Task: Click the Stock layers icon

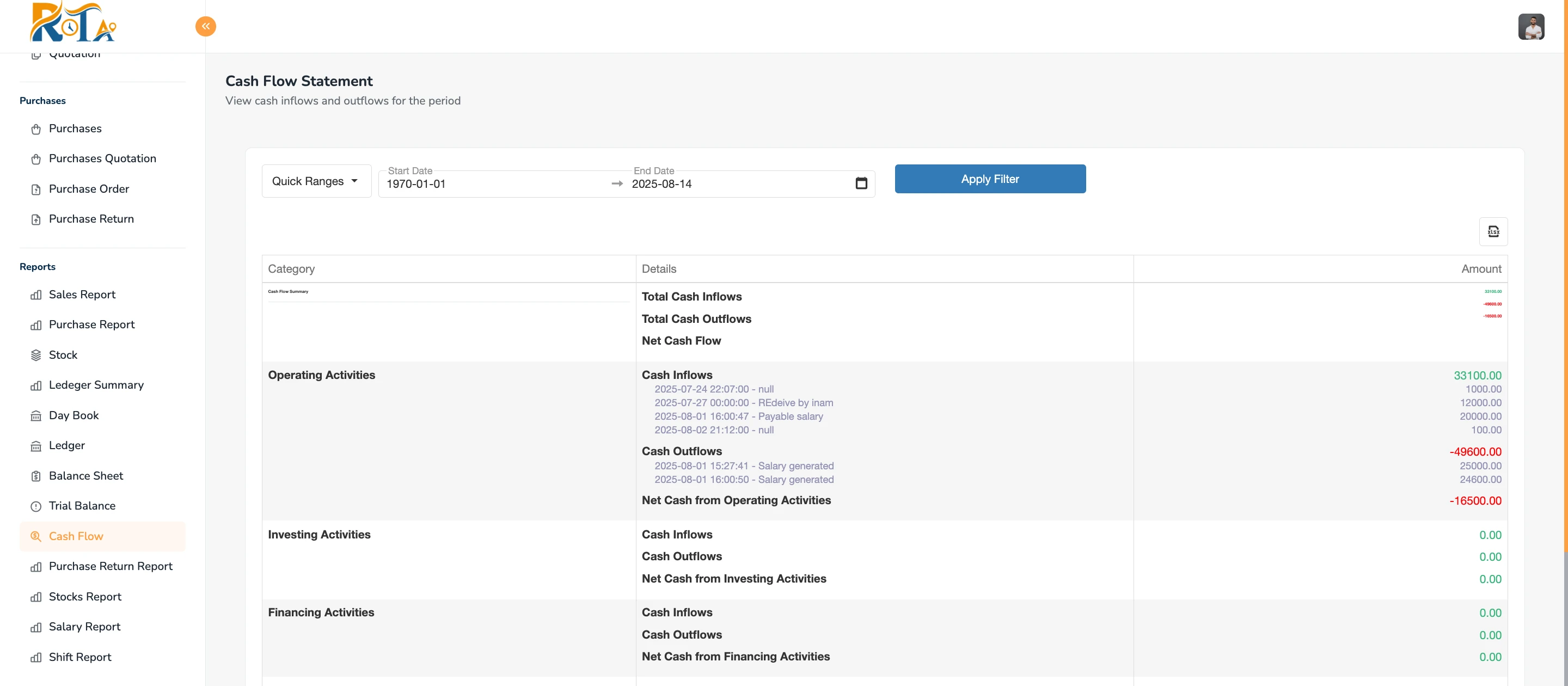Action: click(36, 355)
